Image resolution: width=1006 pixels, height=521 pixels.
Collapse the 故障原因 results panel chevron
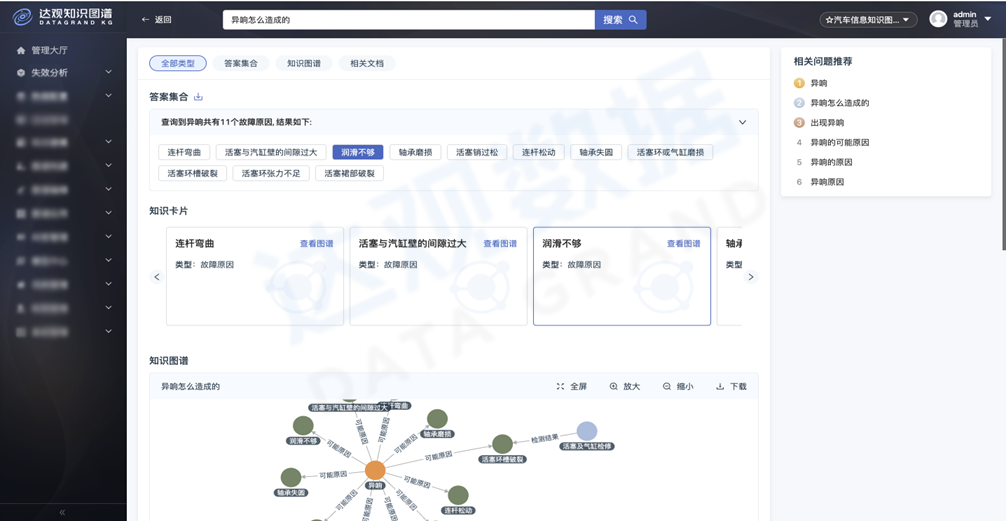(742, 122)
